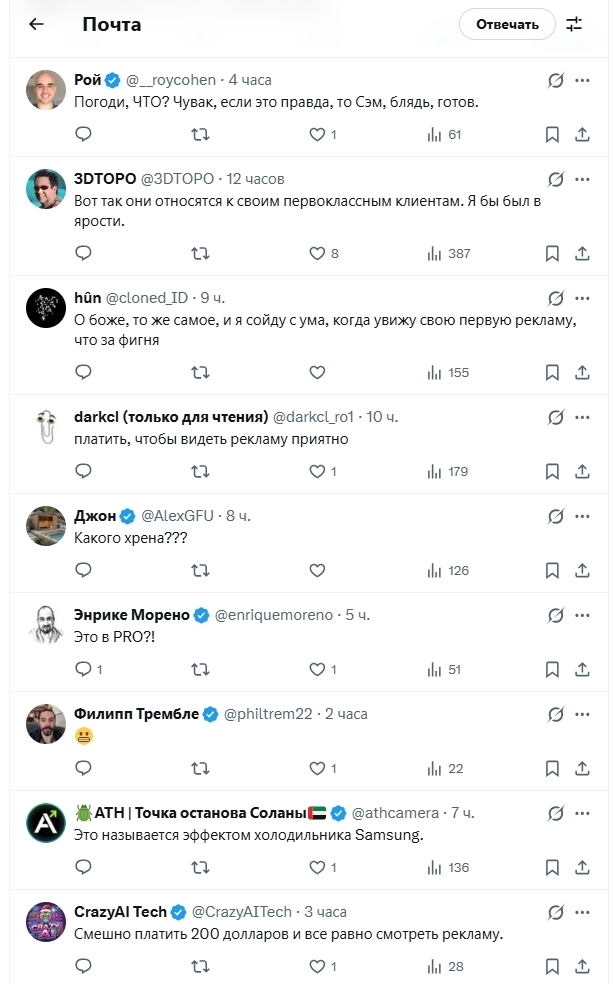This screenshot has width=615, height=984.
Task: Expand three-dot menu on CrazyAI Tech comment
Action: 583,912
